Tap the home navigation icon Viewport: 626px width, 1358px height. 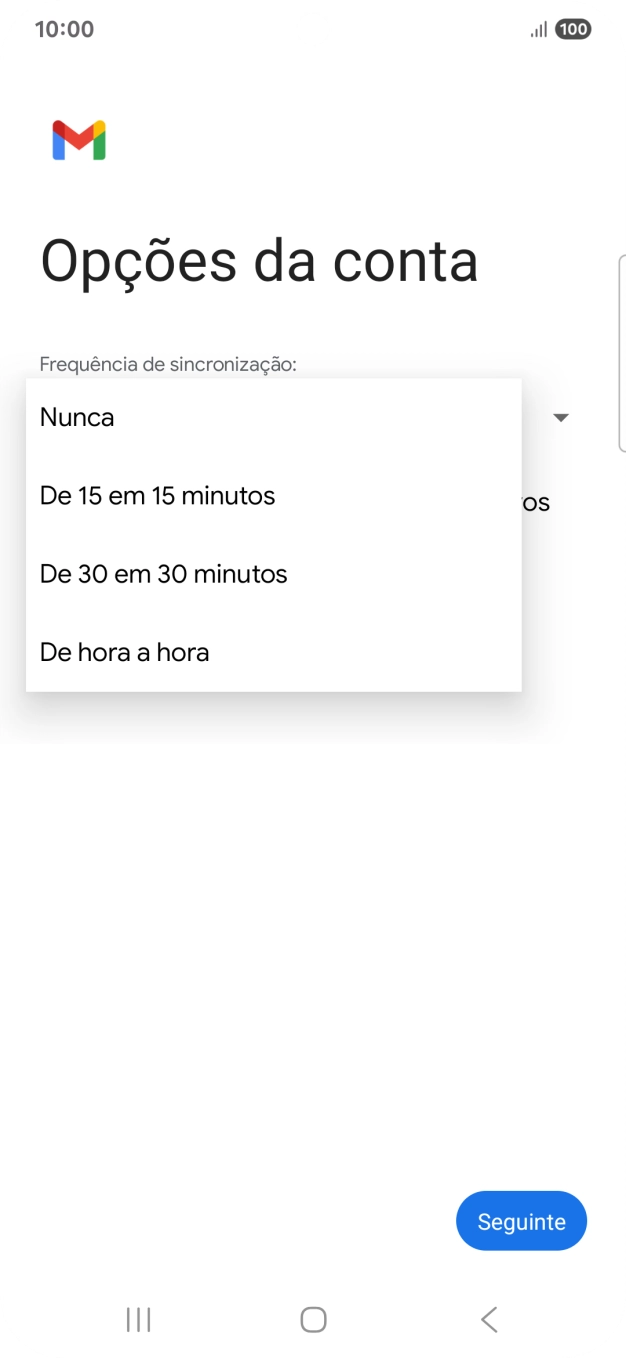tap(313, 1319)
